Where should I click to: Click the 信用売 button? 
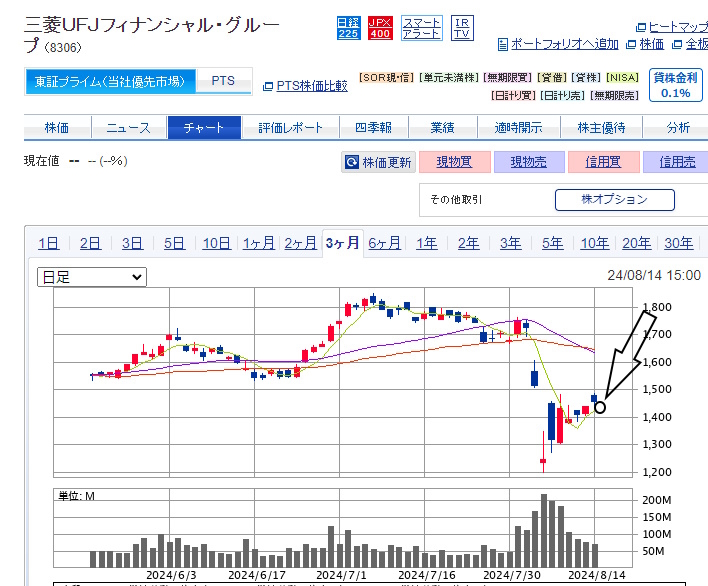click(677, 162)
